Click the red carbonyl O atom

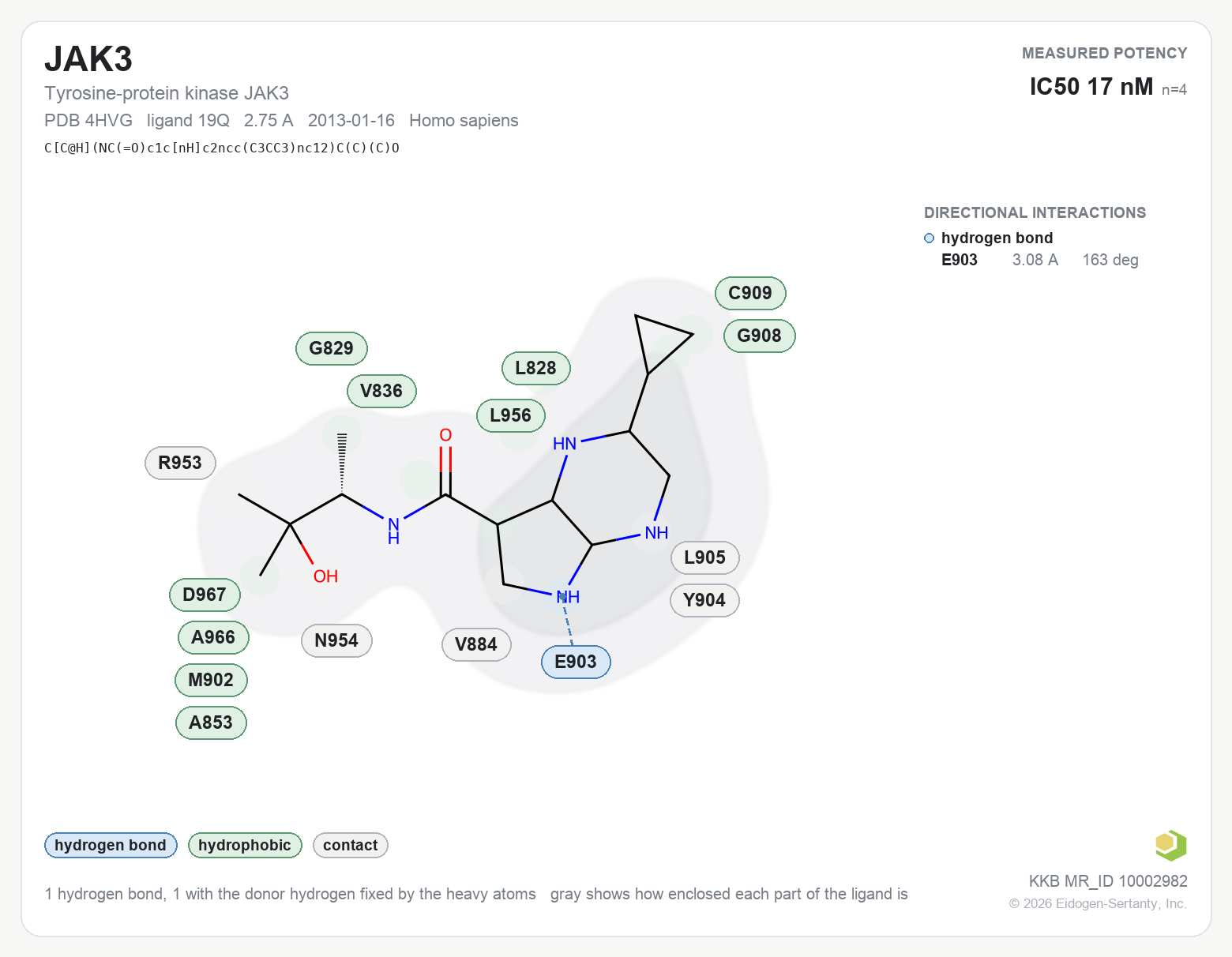point(445,435)
